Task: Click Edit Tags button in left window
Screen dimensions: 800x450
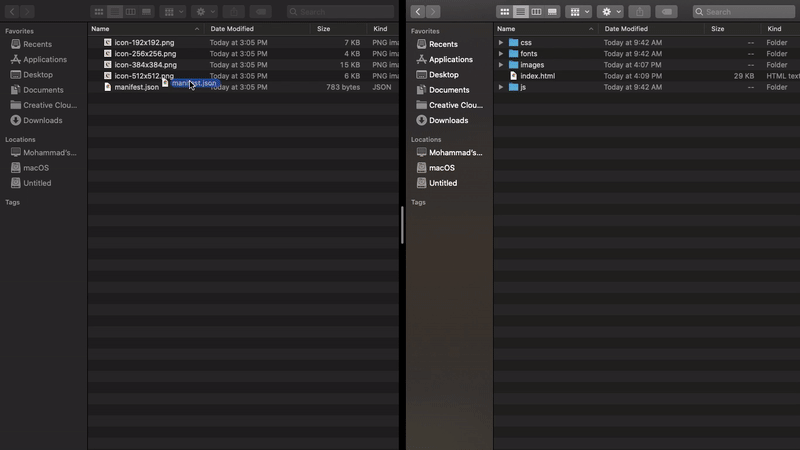Action: [261, 12]
